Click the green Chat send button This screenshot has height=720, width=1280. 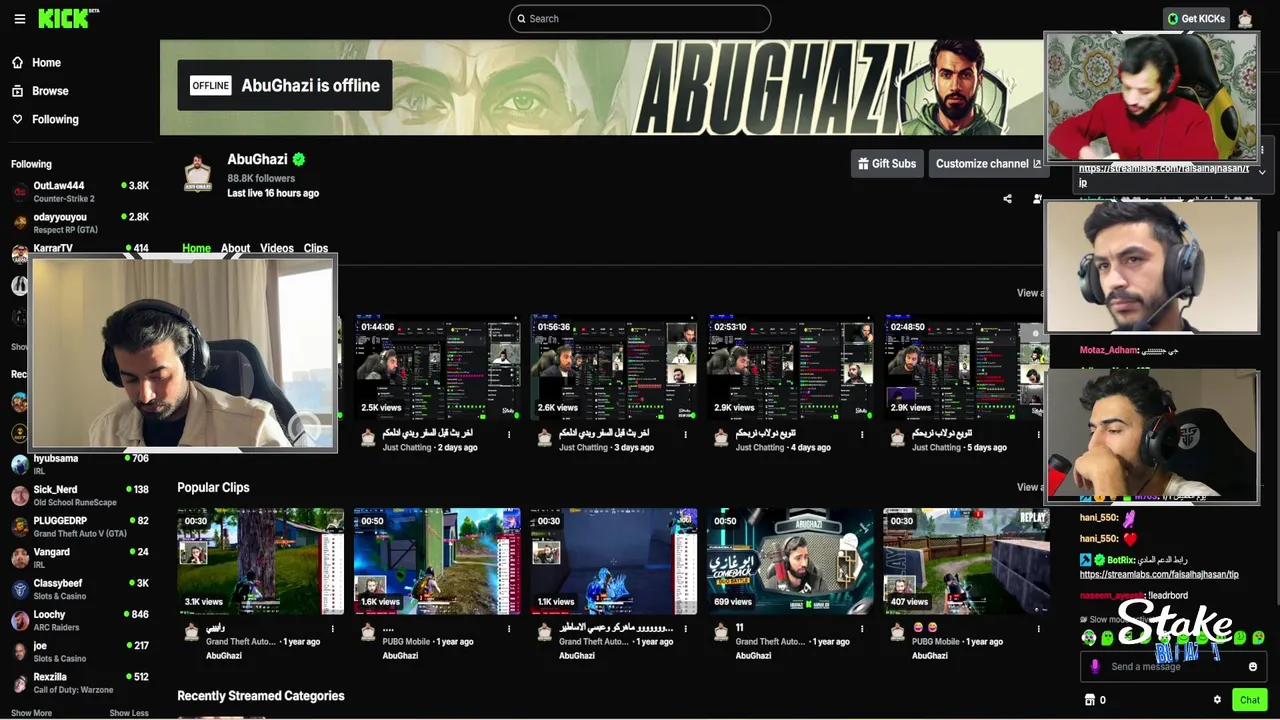click(x=1249, y=700)
